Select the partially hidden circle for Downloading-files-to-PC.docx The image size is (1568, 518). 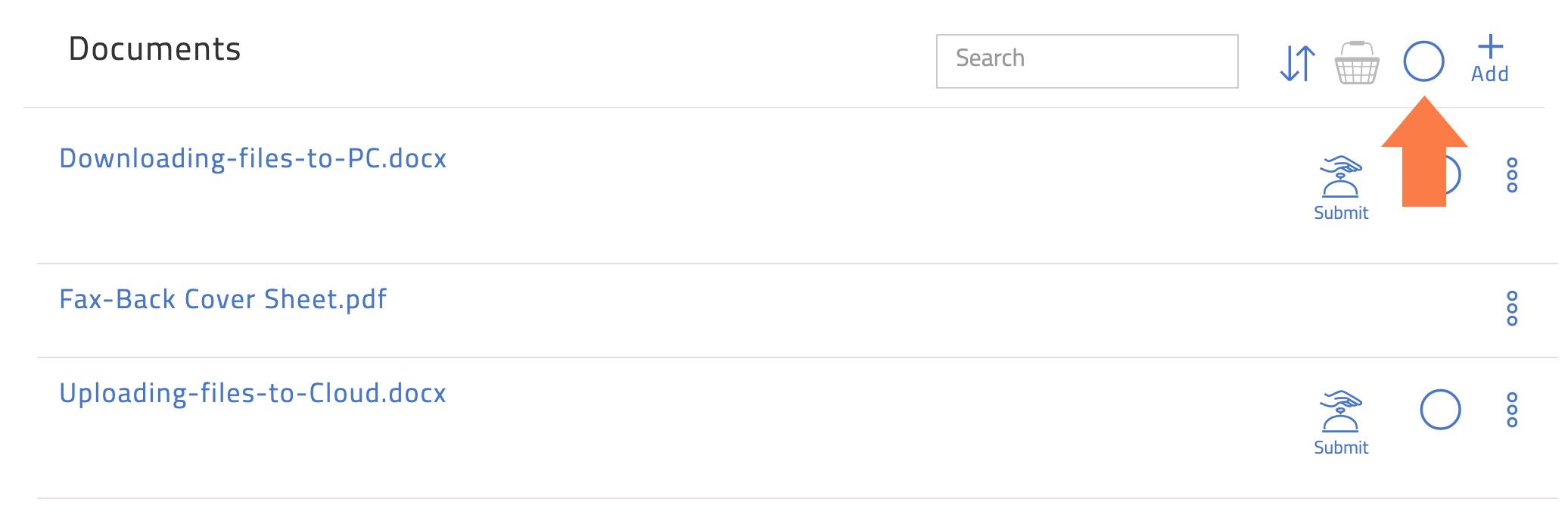pos(1453,175)
